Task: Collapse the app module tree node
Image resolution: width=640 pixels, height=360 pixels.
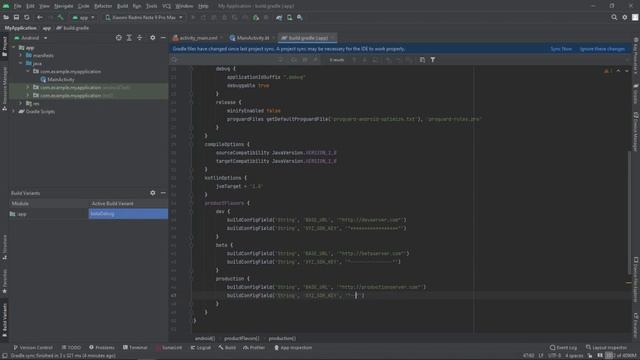Action: (x=14, y=48)
